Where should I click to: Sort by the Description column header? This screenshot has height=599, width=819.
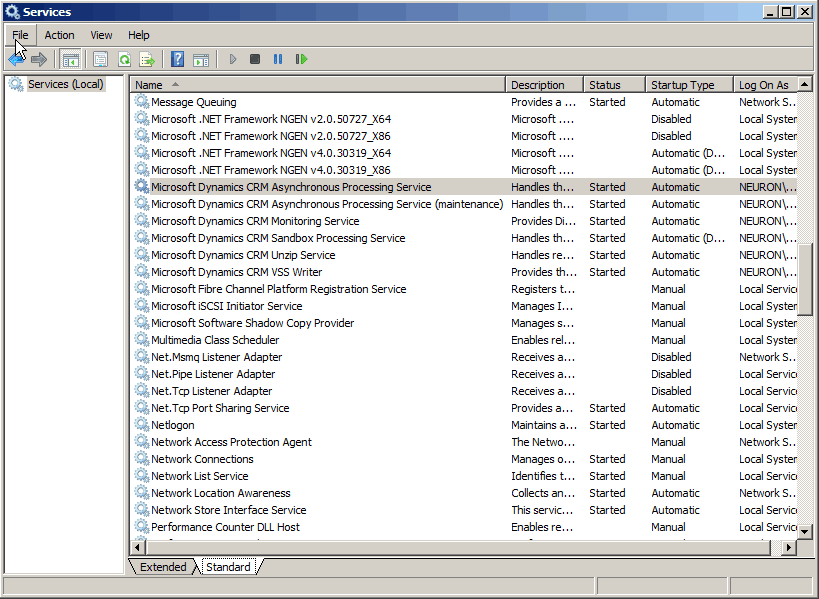pyautogui.click(x=544, y=85)
